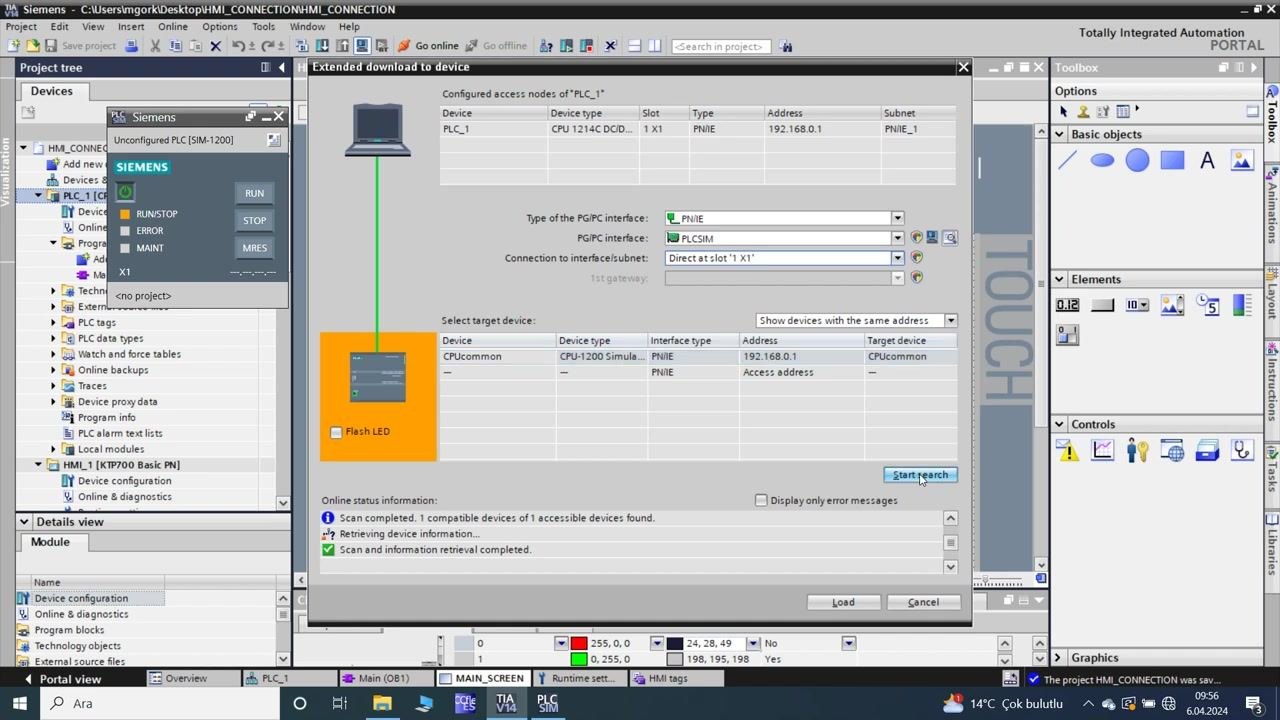The width and height of the screenshot is (1280, 720).
Task: Toggle the PLCSIM power switch icon
Action: pos(125,192)
